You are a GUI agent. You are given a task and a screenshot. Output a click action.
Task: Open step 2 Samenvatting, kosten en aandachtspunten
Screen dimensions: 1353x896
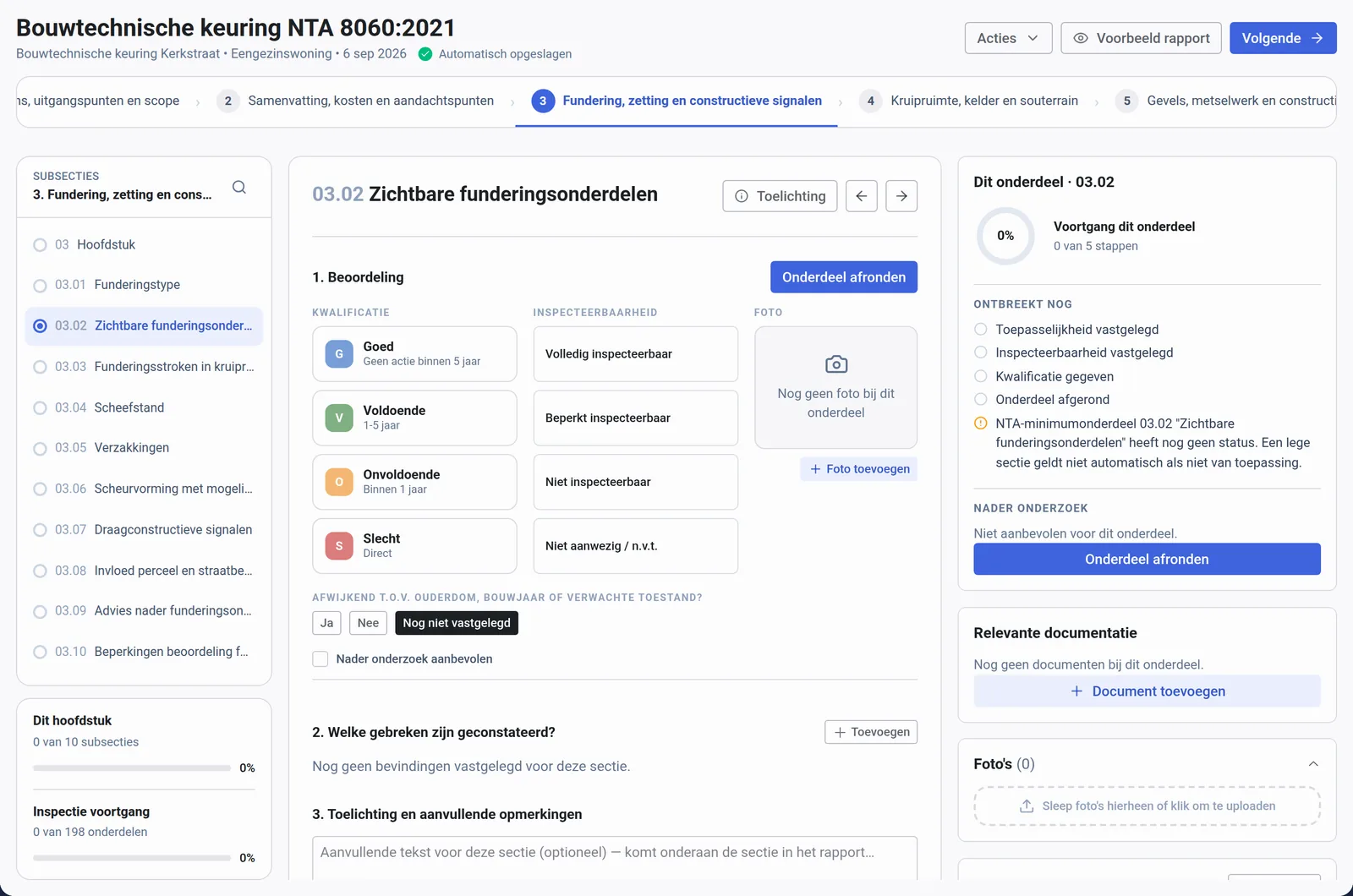click(x=356, y=101)
